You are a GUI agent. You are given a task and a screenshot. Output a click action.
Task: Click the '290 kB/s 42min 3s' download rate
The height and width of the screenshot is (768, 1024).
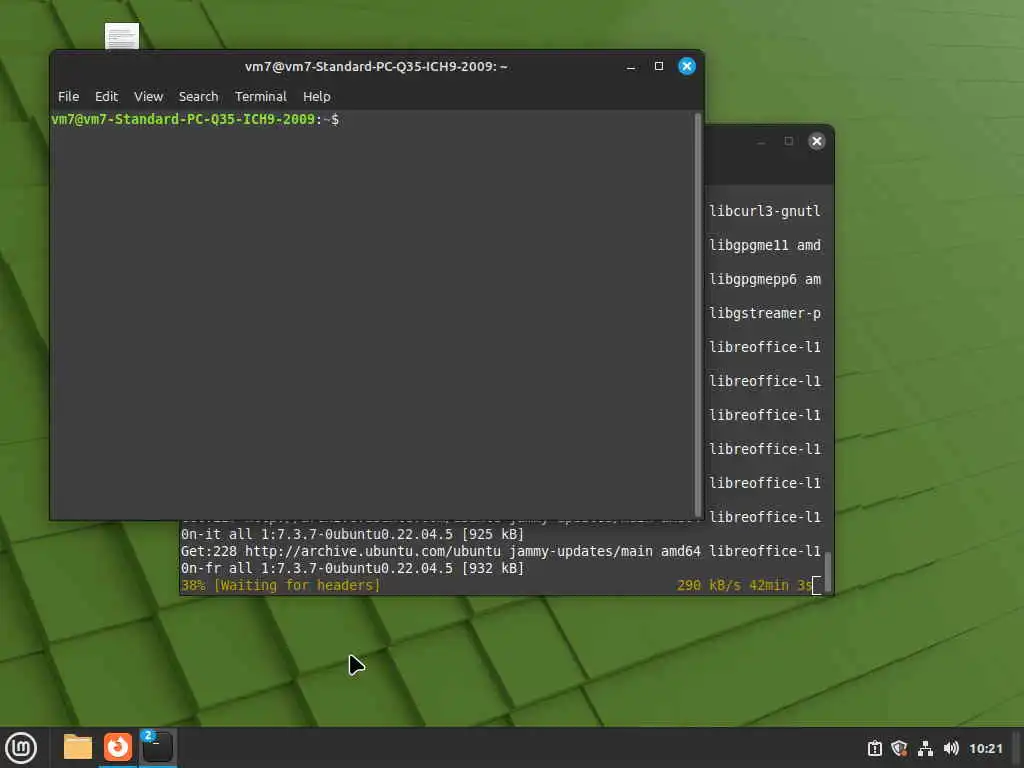pos(744,585)
